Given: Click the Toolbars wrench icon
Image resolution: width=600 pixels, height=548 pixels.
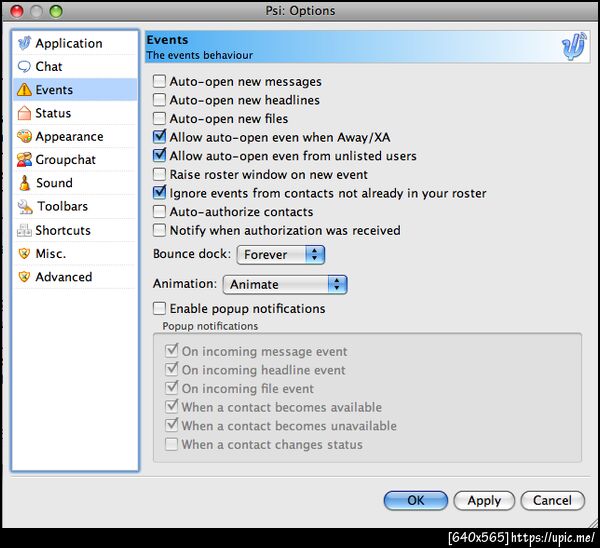Looking at the screenshot, I should (x=25, y=207).
